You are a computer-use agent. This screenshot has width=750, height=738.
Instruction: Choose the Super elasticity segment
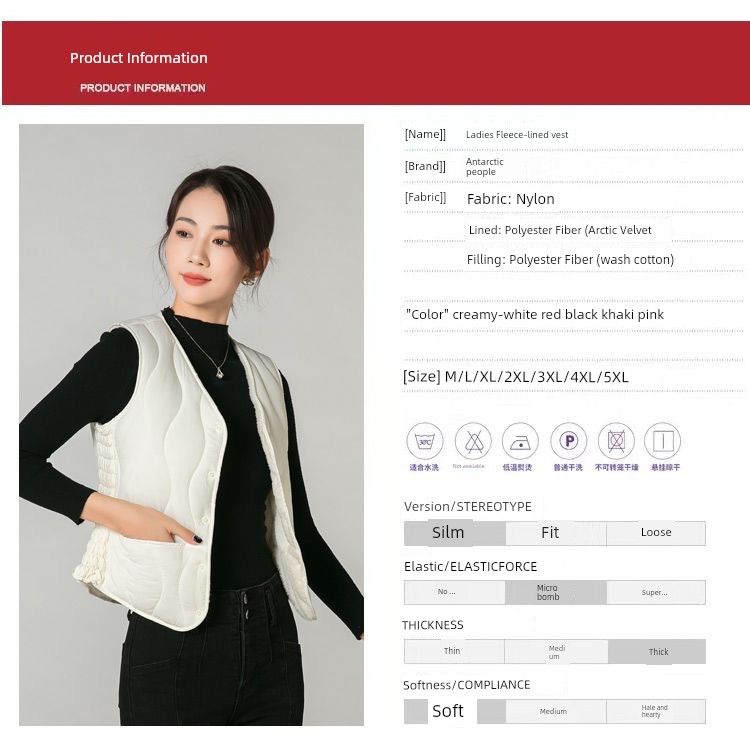click(x=656, y=592)
